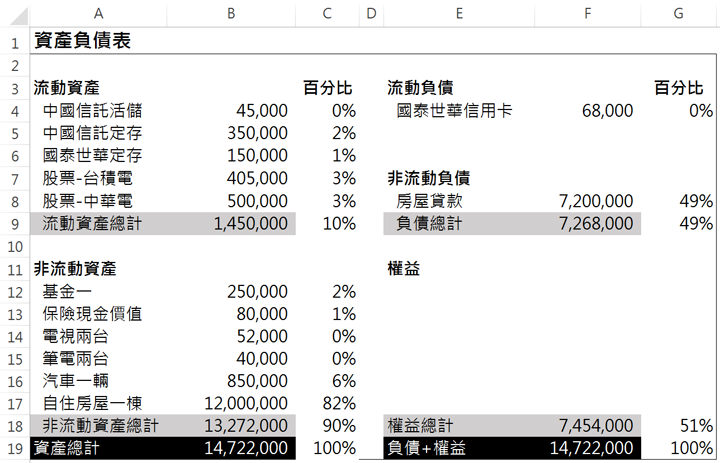Click the 流動資產總計 label cell
Screen dimensions: 720x463
tap(98, 224)
